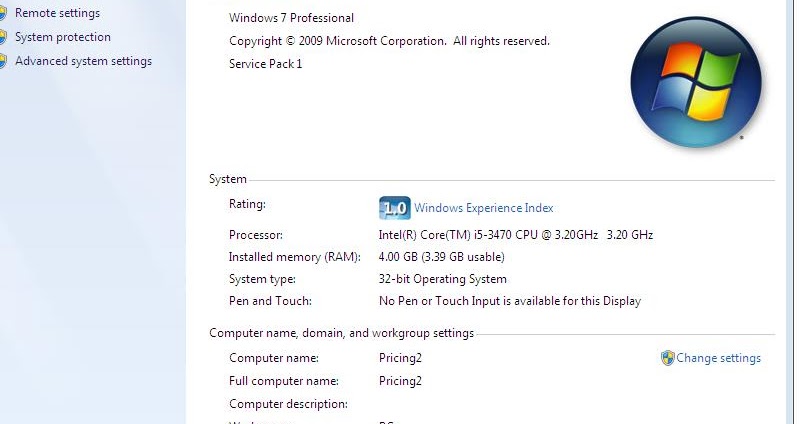Open Remote settings link

tap(57, 13)
